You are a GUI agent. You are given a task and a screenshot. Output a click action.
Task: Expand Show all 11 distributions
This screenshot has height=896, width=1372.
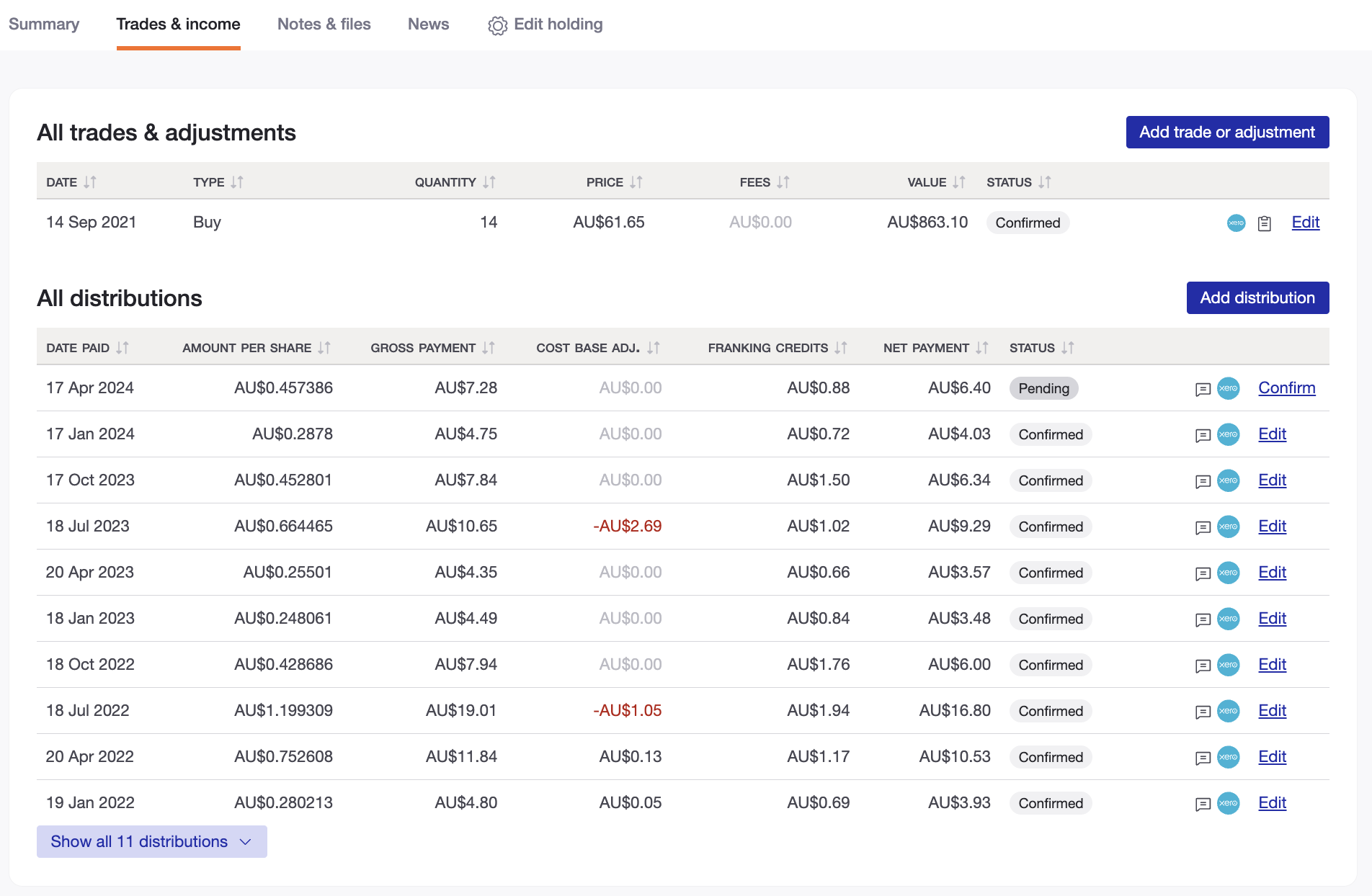pyautogui.click(x=151, y=841)
